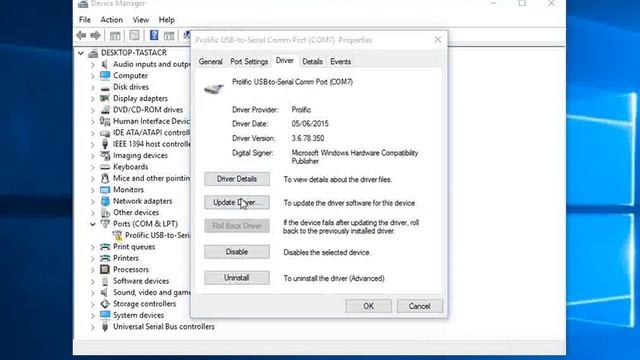
Task: Confirm the dialog with OK
Action: click(369, 306)
